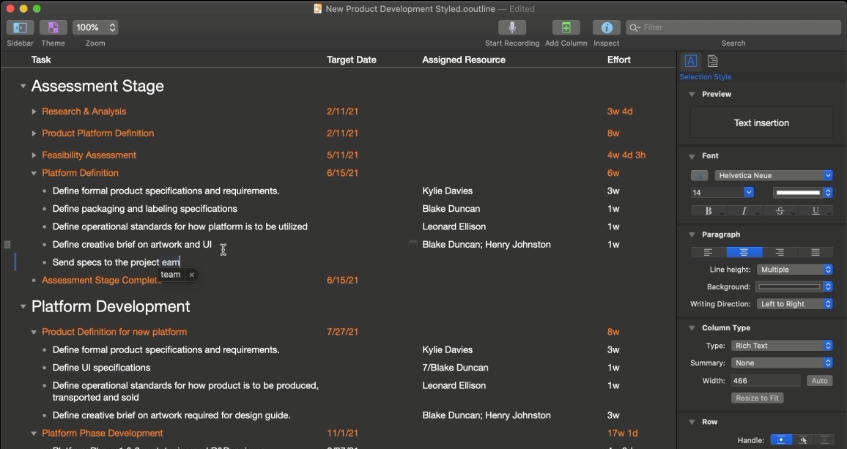Accept the 'team' spelling suggestion
This screenshot has height=449, width=847.
[x=170, y=274]
